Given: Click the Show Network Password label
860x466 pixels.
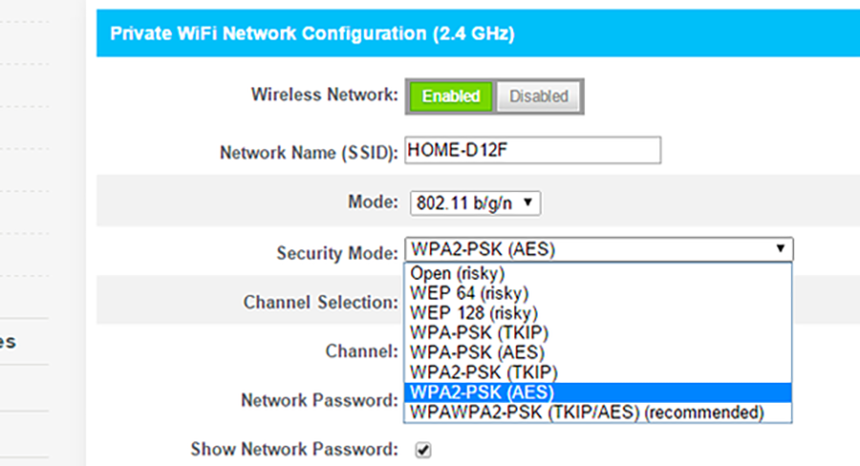Looking at the screenshot, I should tap(295, 449).
